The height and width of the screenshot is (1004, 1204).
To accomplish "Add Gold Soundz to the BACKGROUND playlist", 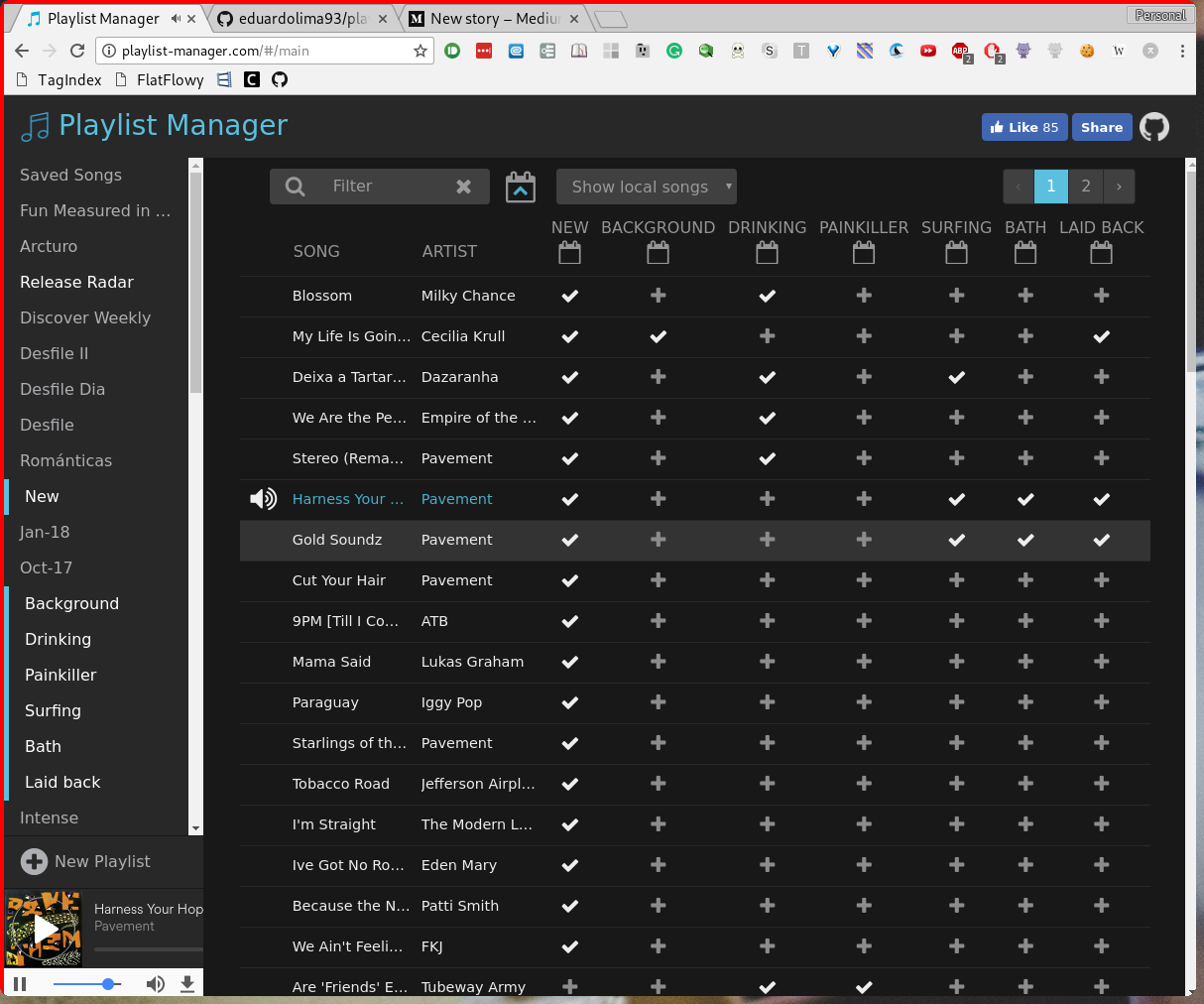I will tap(658, 540).
